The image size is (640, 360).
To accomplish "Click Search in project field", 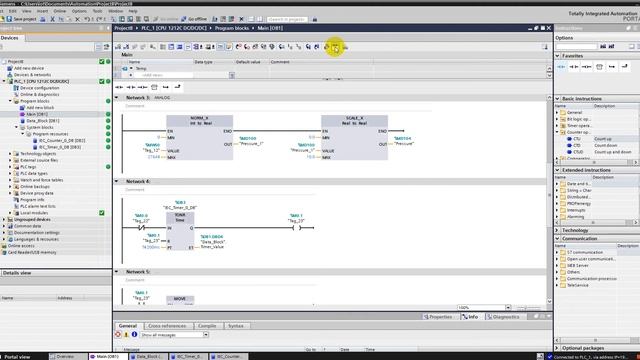I will pyautogui.click(x=287, y=19).
